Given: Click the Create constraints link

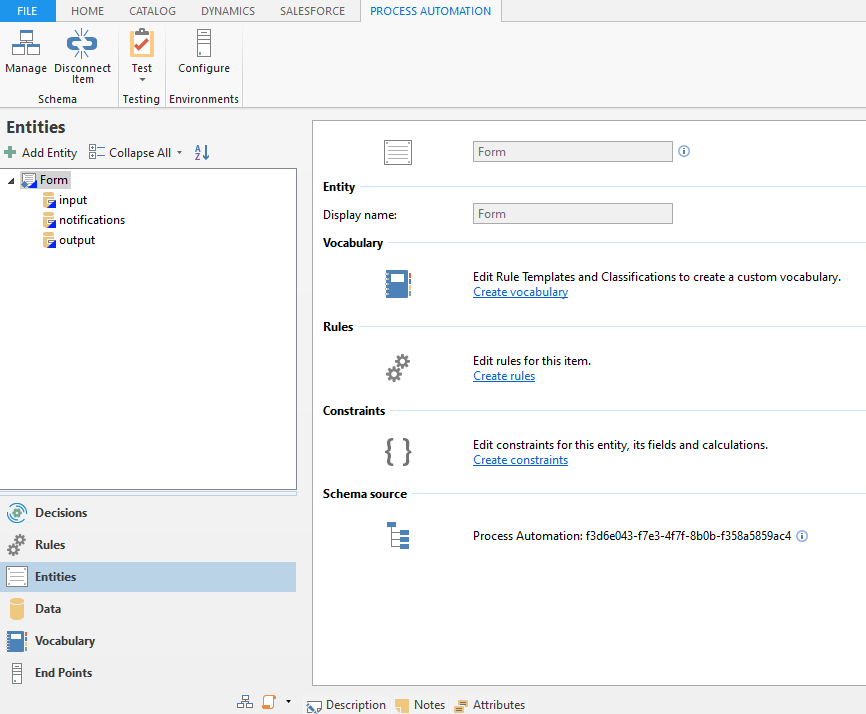Looking at the screenshot, I should (x=520, y=460).
